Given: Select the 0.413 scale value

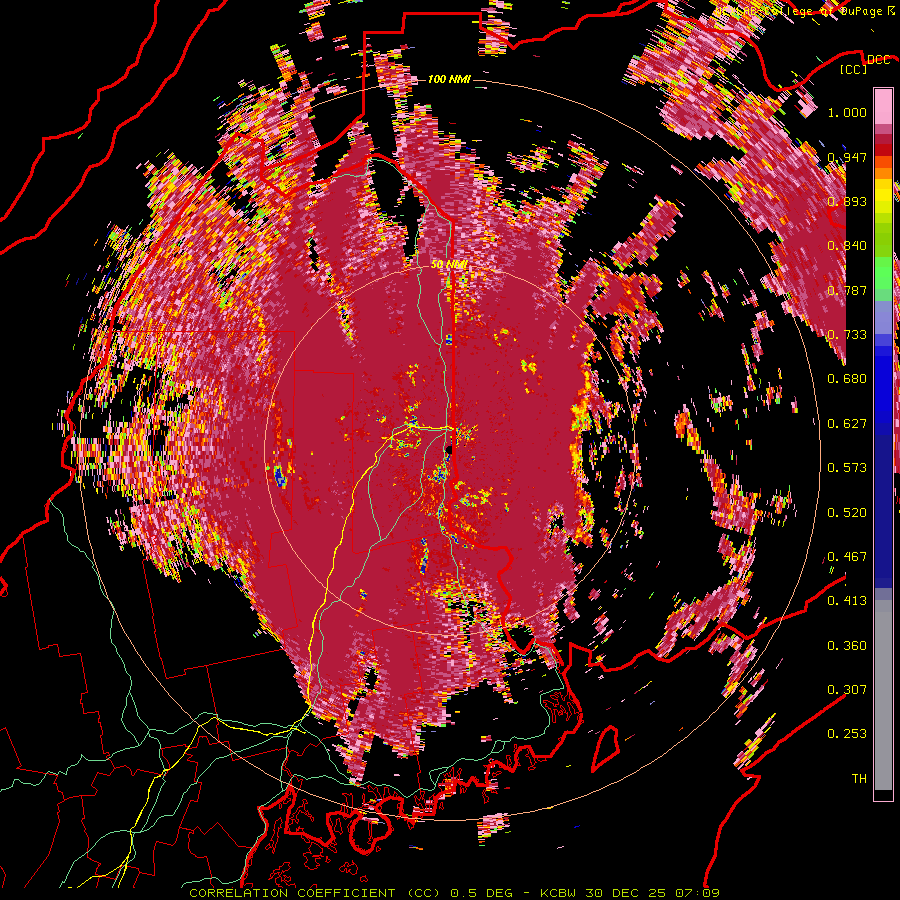Looking at the screenshot, I should pos(847,601).
